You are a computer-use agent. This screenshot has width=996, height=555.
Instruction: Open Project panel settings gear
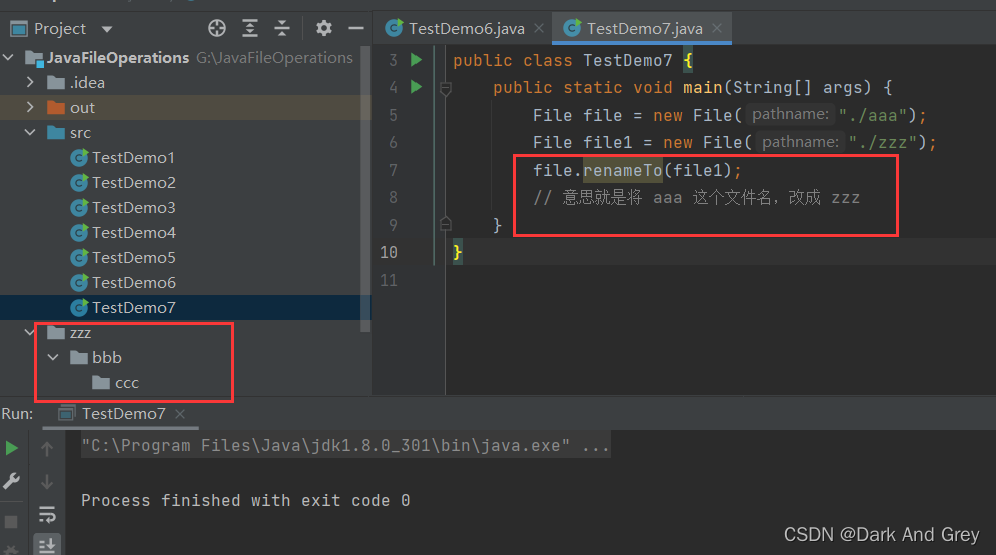(324, 28)
